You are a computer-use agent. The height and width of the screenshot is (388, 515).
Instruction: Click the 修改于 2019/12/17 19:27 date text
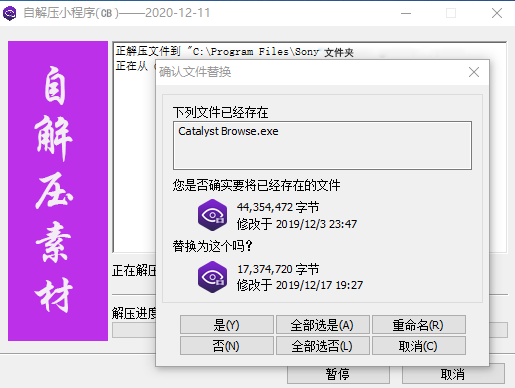pos(300,285)
